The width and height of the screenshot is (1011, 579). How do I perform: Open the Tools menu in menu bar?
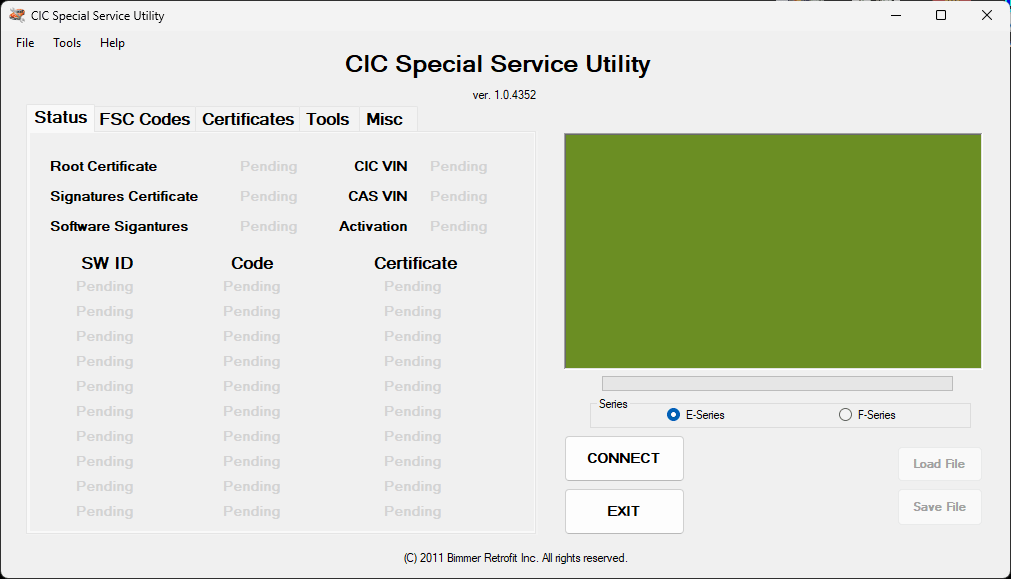pyautogui.click(x=67, y=43)
